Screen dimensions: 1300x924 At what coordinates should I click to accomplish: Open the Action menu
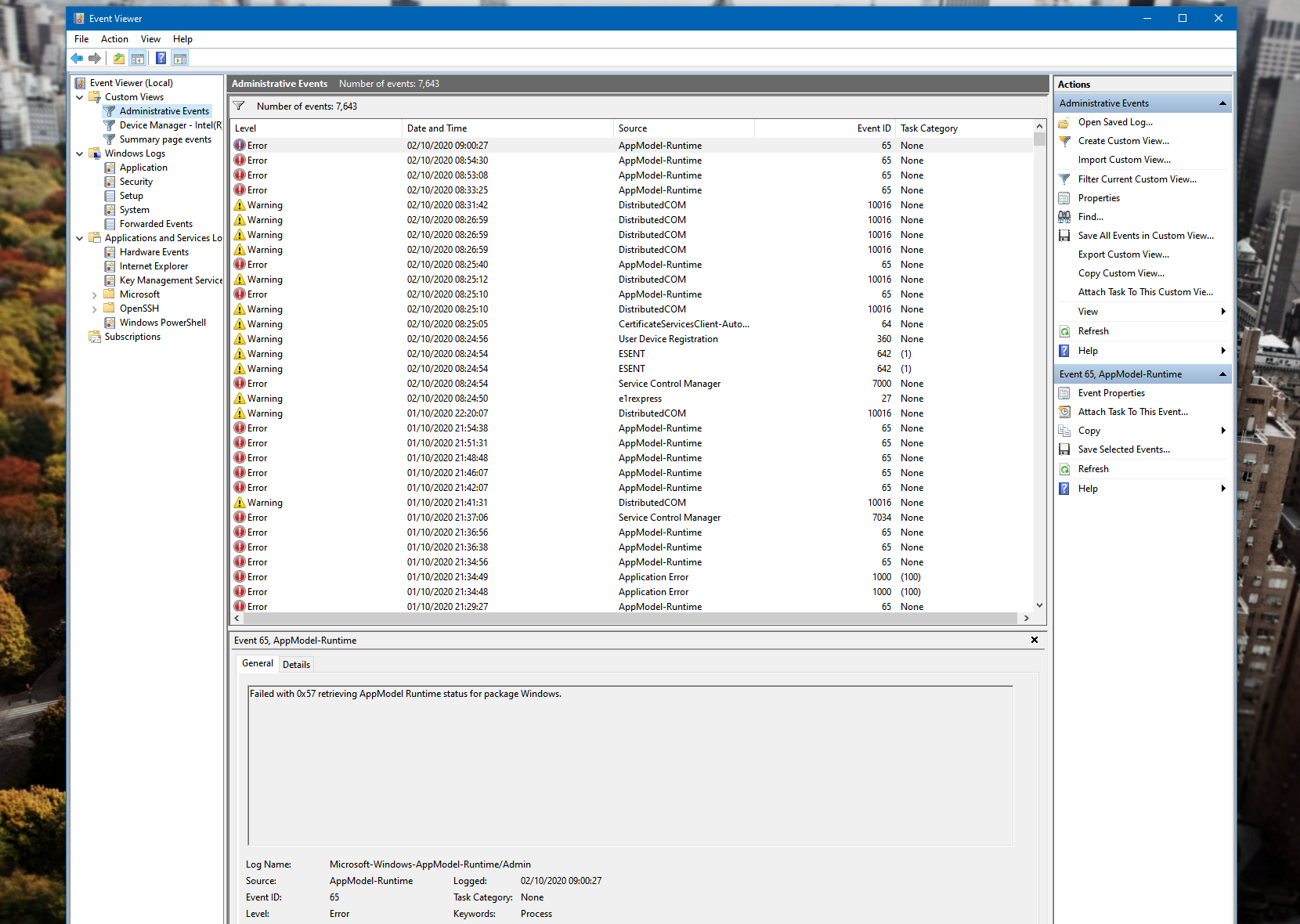coord(114,39)
